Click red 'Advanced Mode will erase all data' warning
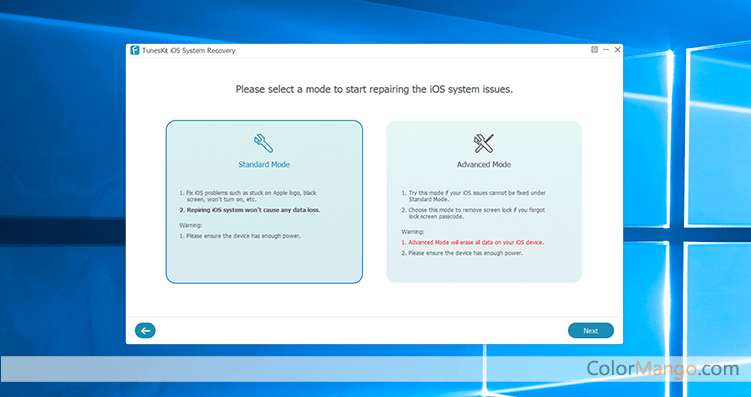751x397 pixels. (x=472, y=242)
